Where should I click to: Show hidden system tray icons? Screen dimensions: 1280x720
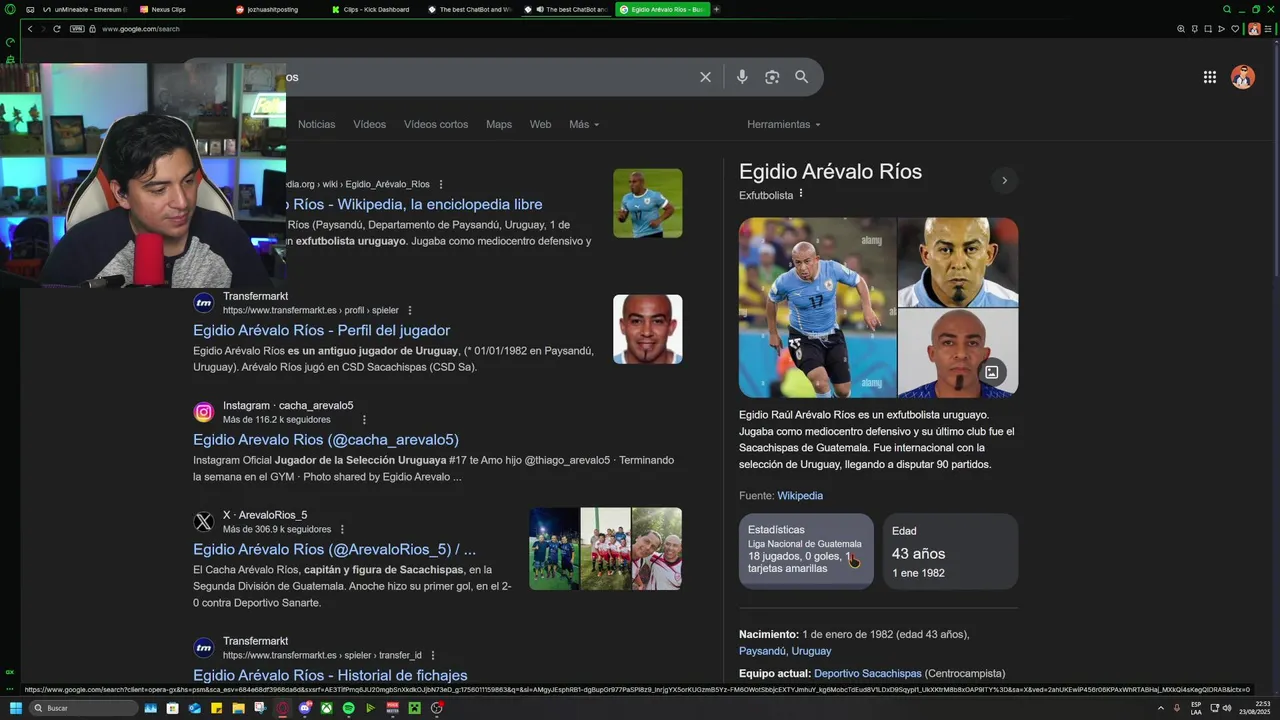(x=1161, y=708)
